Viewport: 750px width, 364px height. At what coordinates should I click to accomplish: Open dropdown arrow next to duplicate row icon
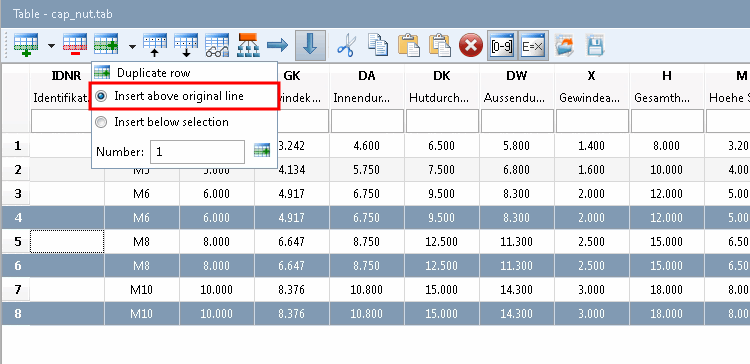[x=132, y=46]
